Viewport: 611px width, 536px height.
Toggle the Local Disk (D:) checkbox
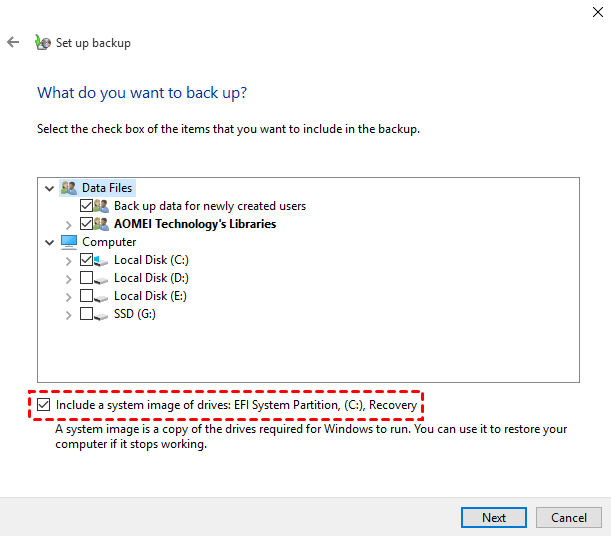86,278
